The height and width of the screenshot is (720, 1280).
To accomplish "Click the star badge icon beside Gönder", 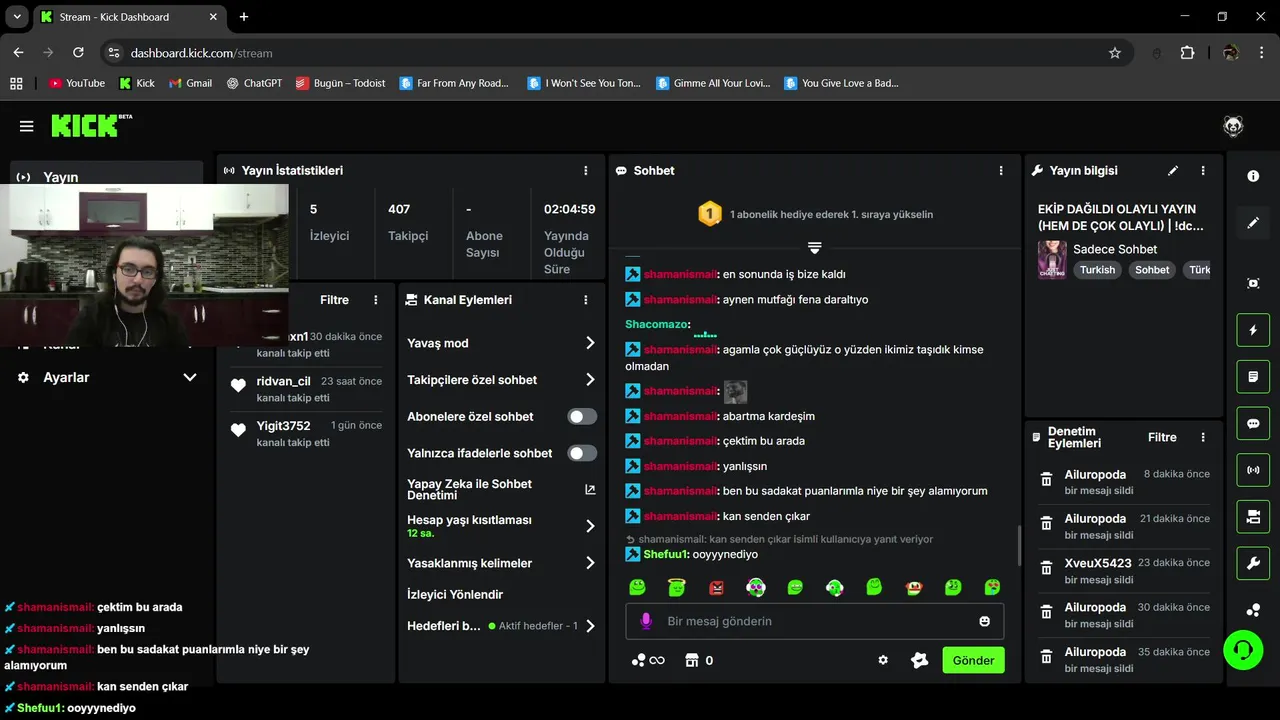I will click(920, 660).
